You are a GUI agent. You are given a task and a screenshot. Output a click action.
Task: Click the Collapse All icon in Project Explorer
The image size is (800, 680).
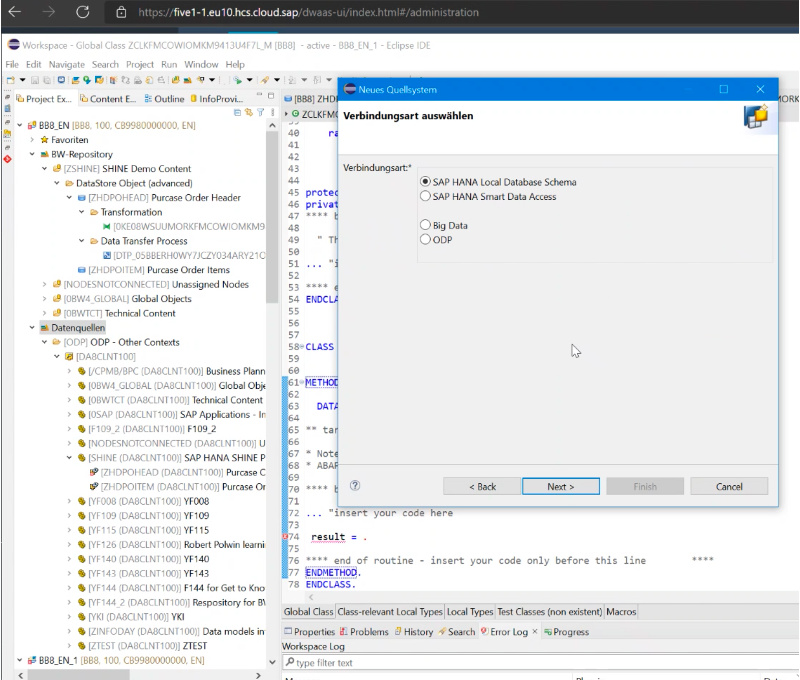[237, 112]
